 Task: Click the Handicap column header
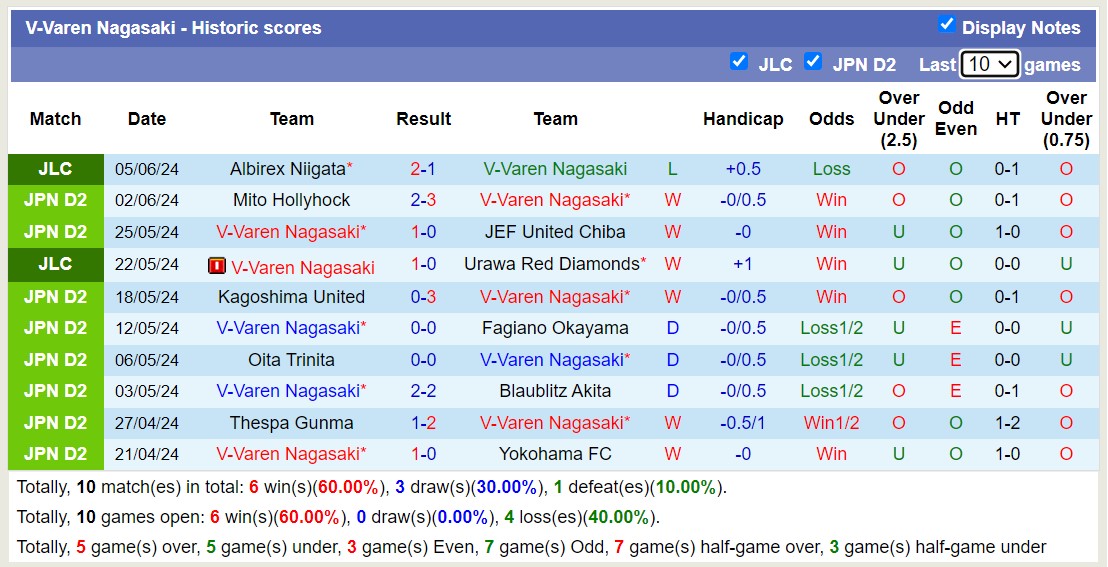pos(743,119)
